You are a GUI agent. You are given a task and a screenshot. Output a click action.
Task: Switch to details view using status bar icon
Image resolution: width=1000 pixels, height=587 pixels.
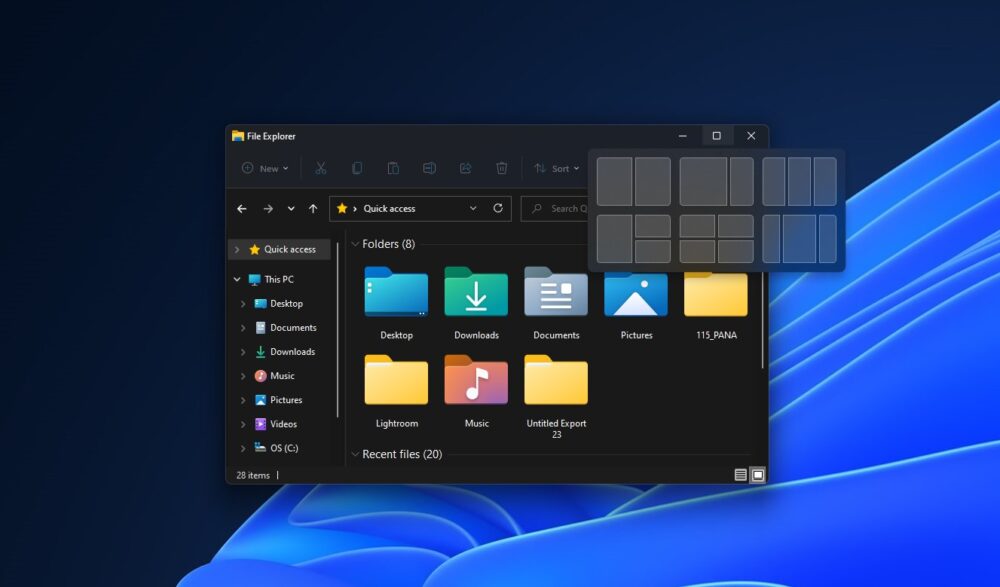coord(739,472)
